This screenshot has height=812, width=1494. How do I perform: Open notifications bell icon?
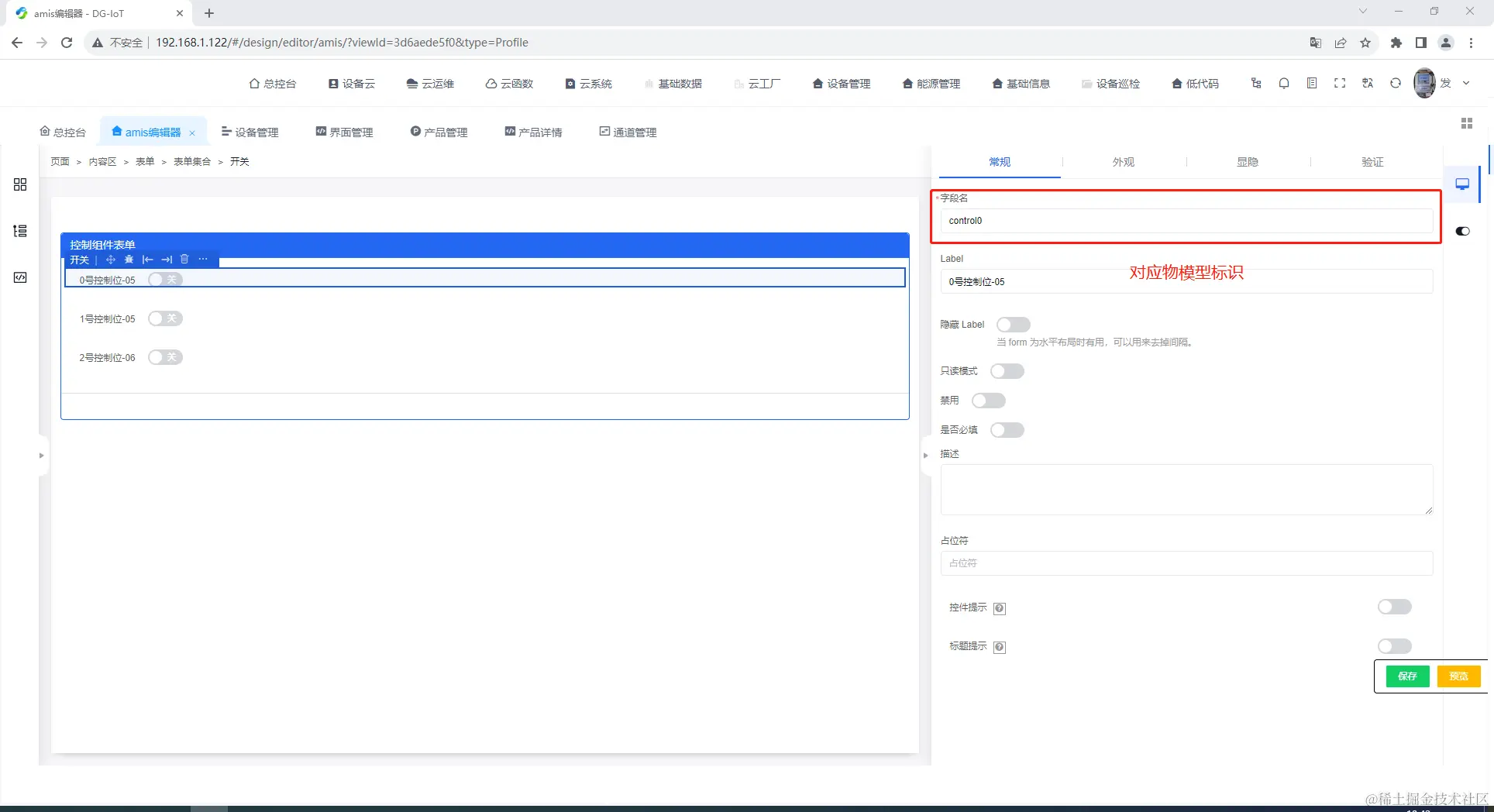1284,83
